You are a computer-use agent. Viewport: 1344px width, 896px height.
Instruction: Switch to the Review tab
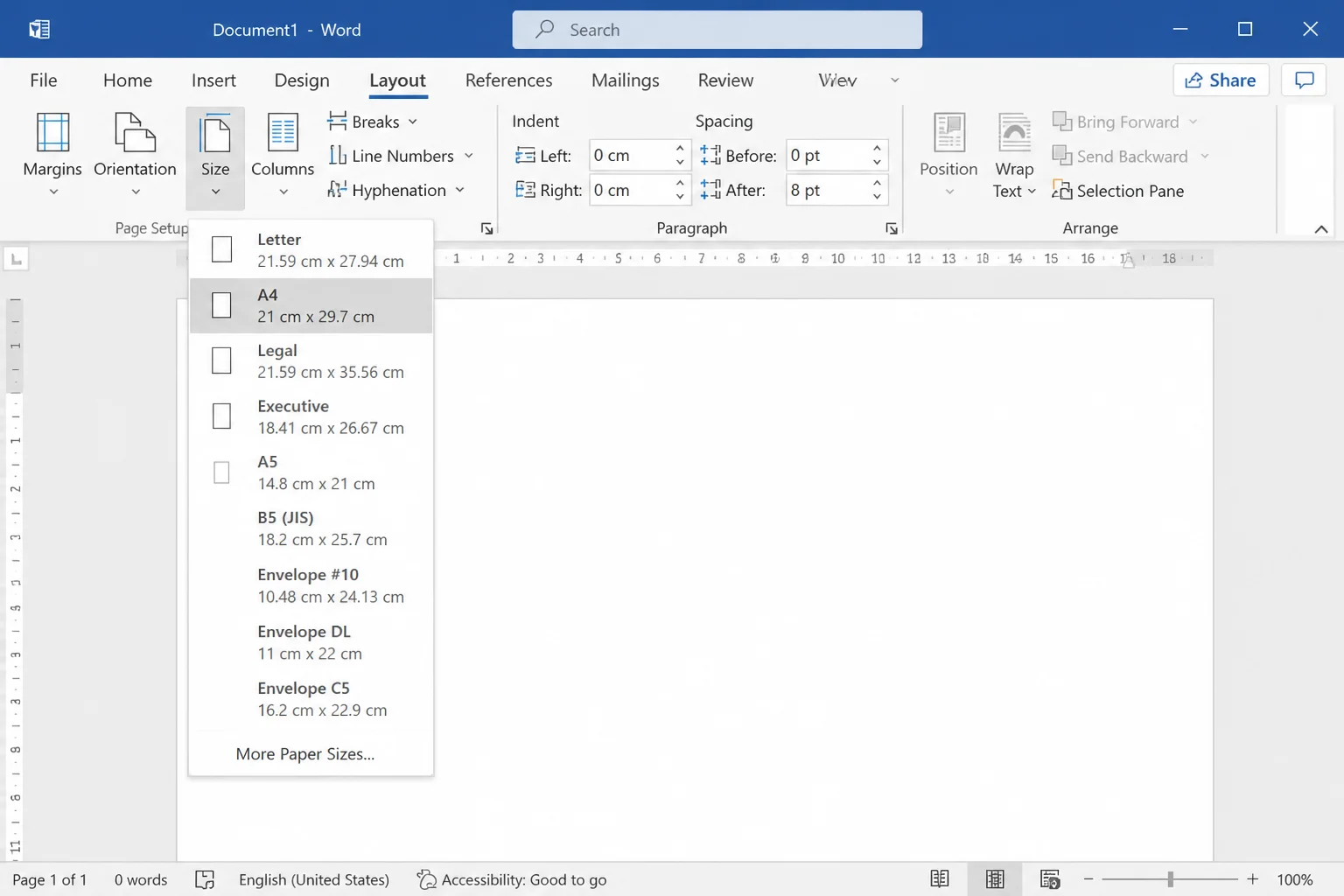click(x=725, y=80)
